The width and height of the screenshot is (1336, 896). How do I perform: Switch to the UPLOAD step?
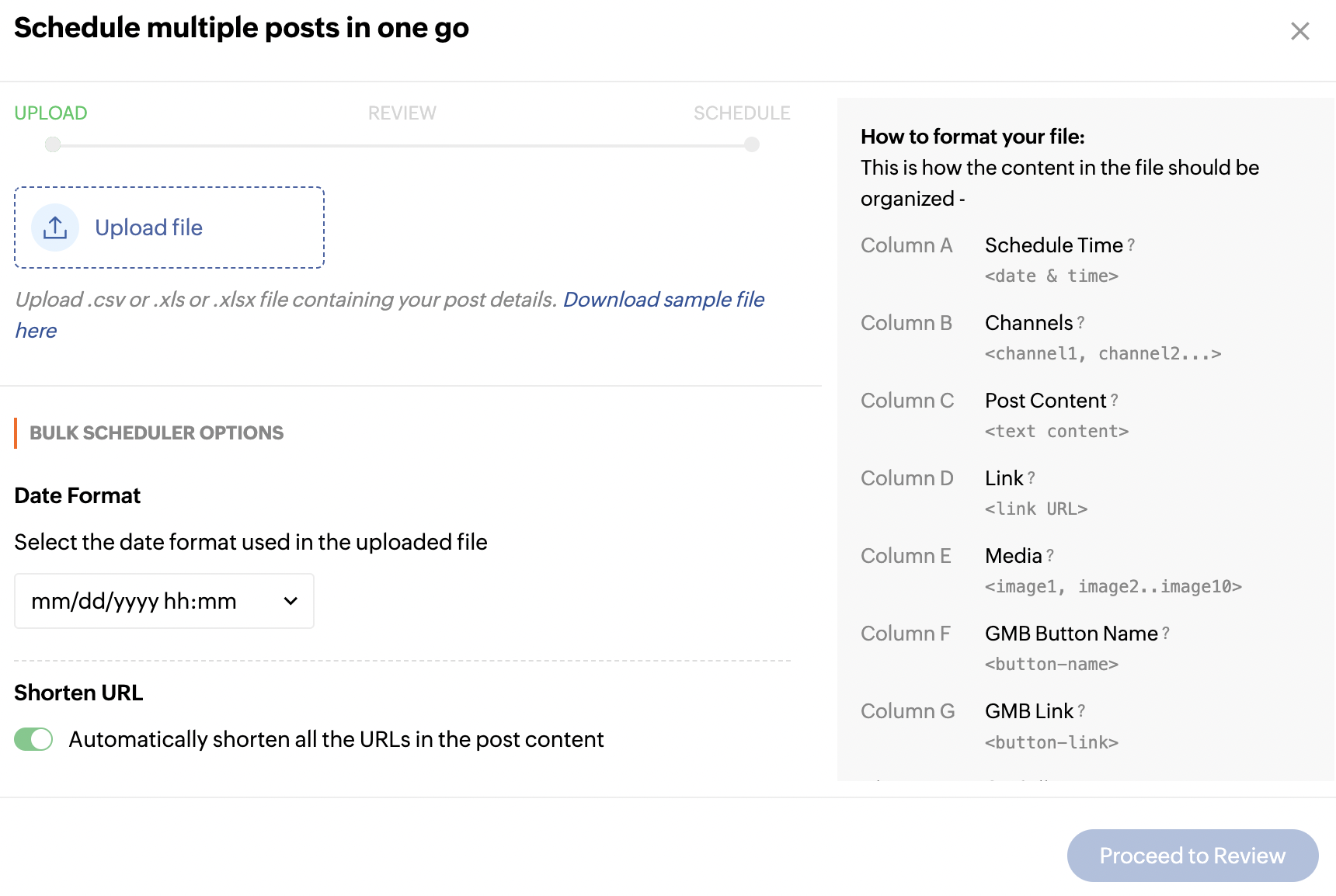click(50, 113)
